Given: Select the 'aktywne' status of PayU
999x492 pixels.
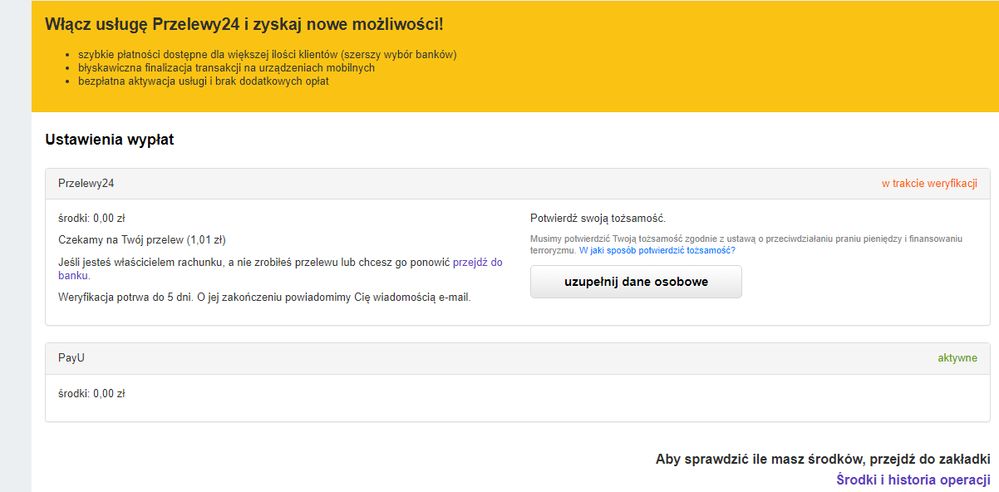Looking at the screenshot, I should 957,358.
